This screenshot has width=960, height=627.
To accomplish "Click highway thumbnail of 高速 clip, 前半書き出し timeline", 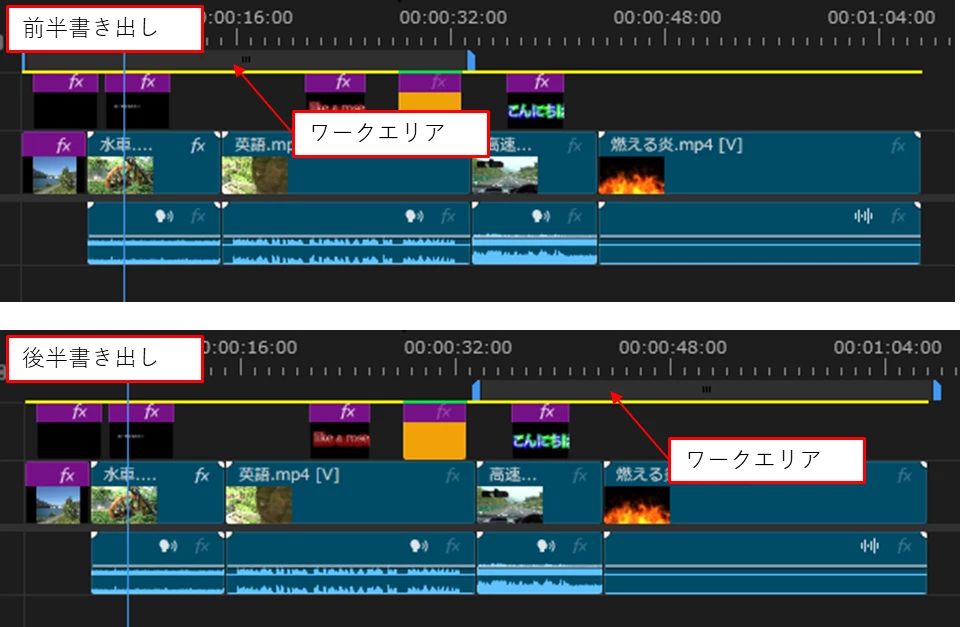I will tap(505, 175).
